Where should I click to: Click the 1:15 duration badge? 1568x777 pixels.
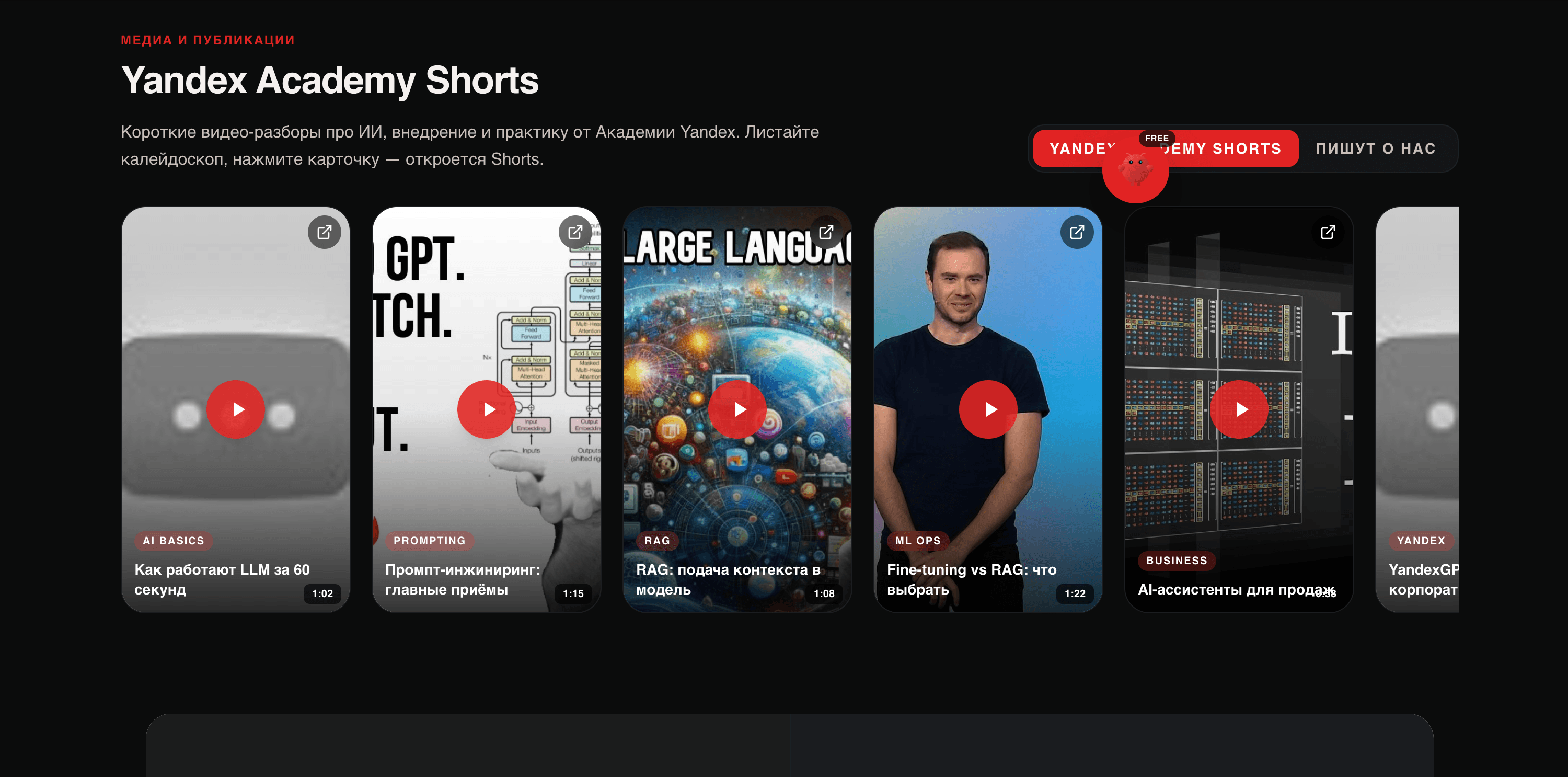573,593
